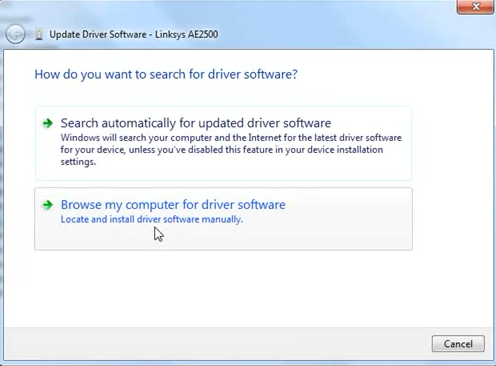Click green arrow beside Browse my computer
The image size is (496, 366).
click(x=48, y=205)
